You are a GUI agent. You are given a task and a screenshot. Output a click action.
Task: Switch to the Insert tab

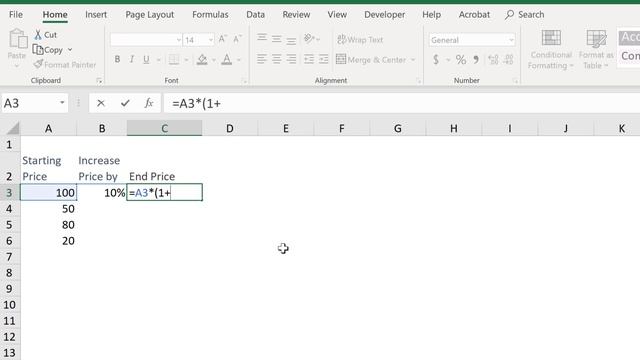[96, 15]
